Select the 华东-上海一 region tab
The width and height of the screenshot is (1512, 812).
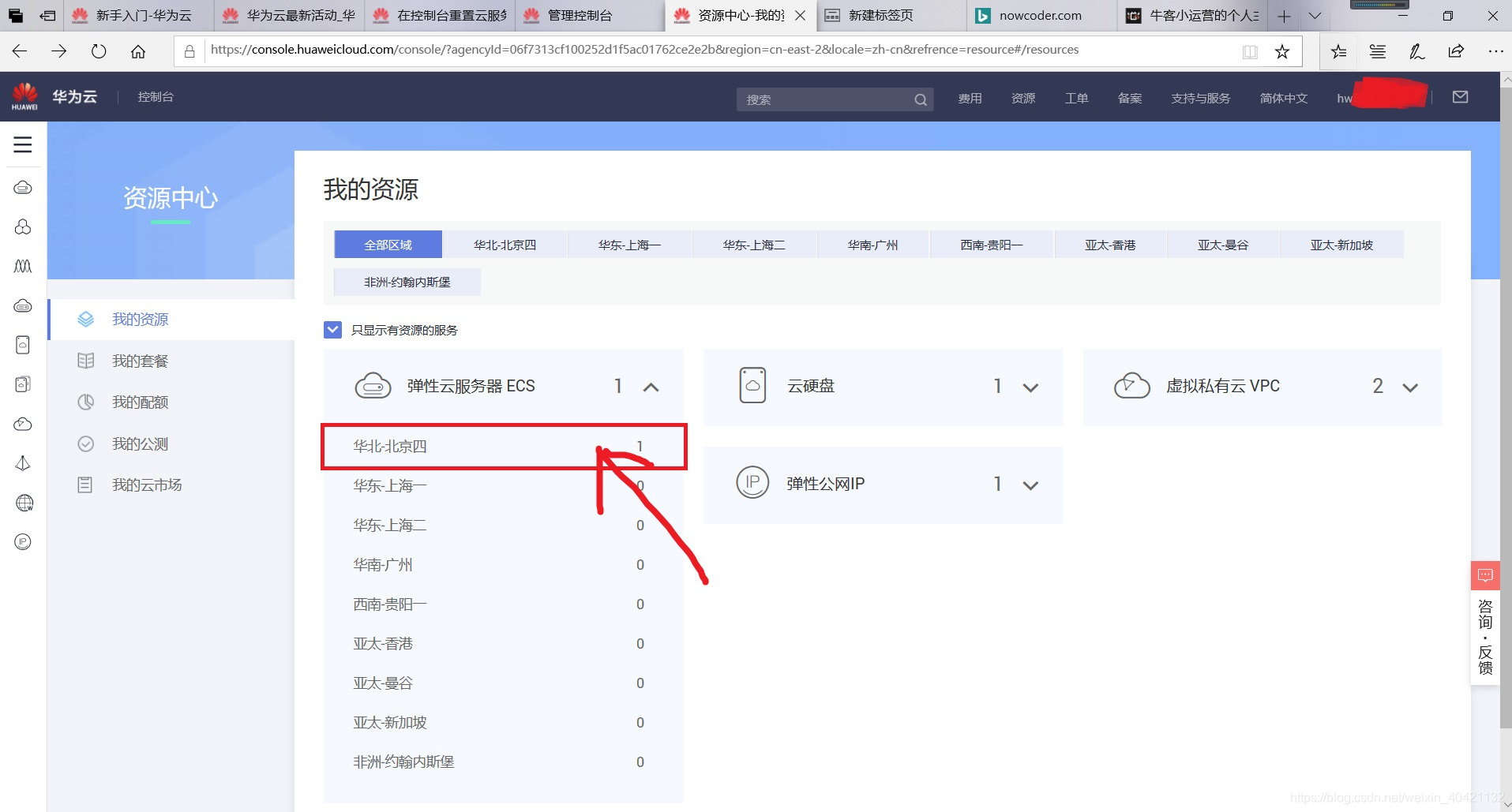pos(629,245)
